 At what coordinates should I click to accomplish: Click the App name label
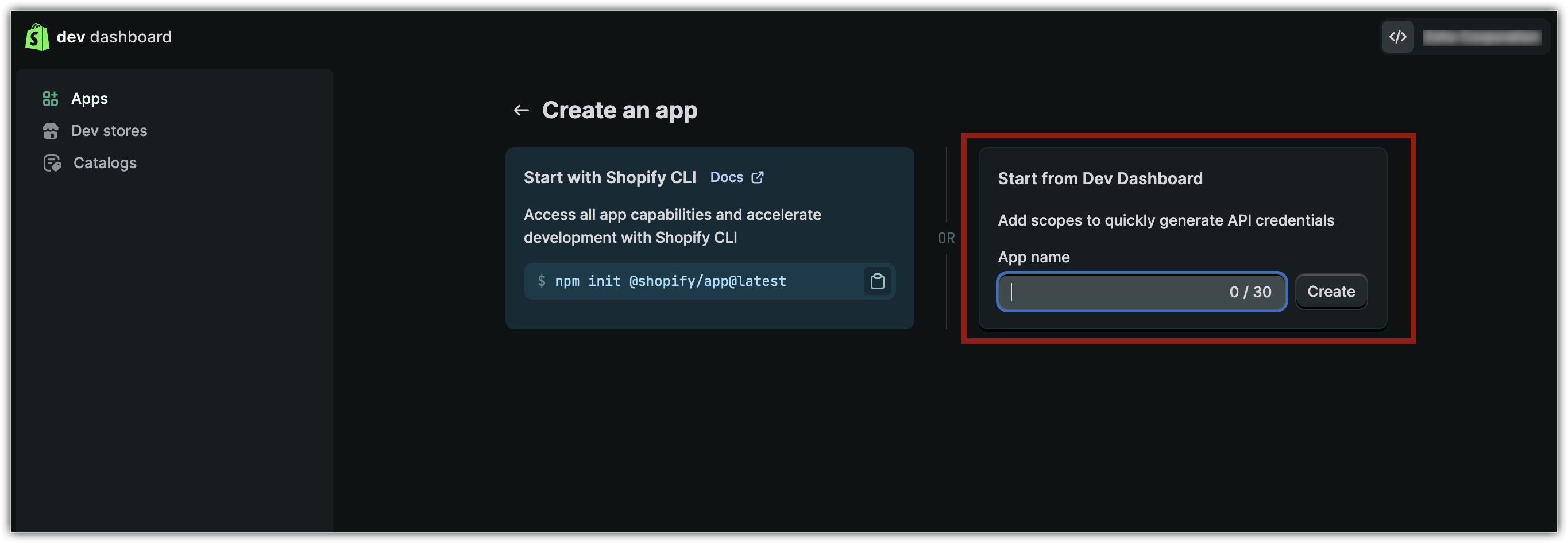1034,257
